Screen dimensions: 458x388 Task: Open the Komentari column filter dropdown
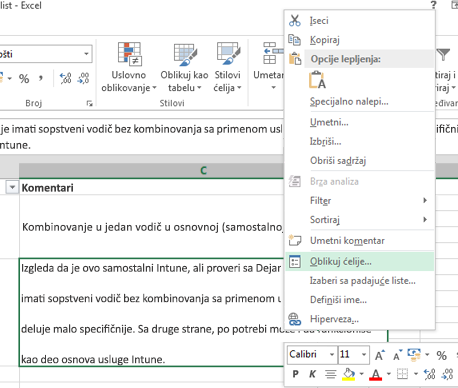[x=12, y=188]
